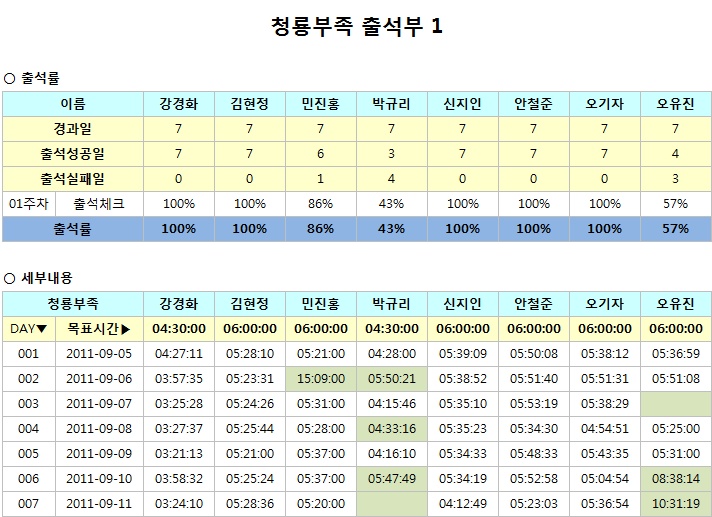Select the ○ 출석률 section heading
Screen dimensions: 712x517
[x=31, y=79]
